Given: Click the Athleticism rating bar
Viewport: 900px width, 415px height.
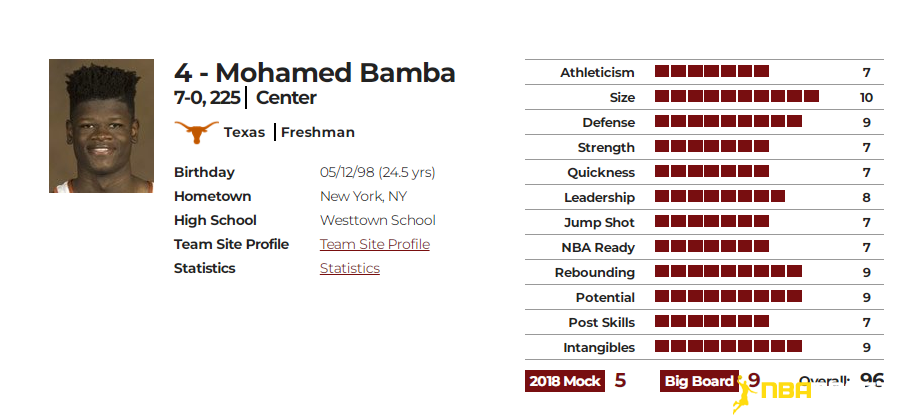Looking at the screenshot, I should 712,71.
